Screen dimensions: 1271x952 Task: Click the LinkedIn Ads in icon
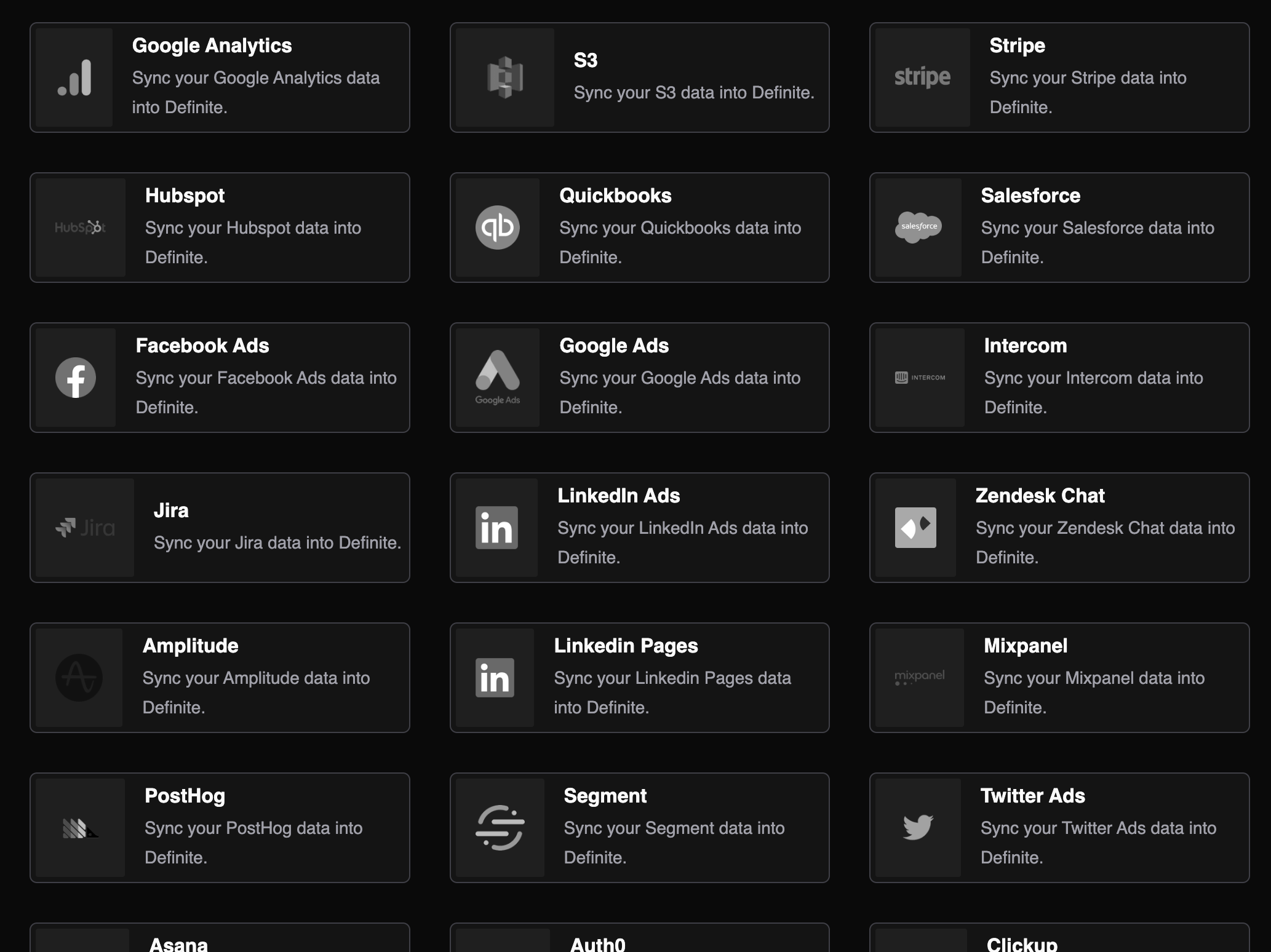[x=496, y=528]
